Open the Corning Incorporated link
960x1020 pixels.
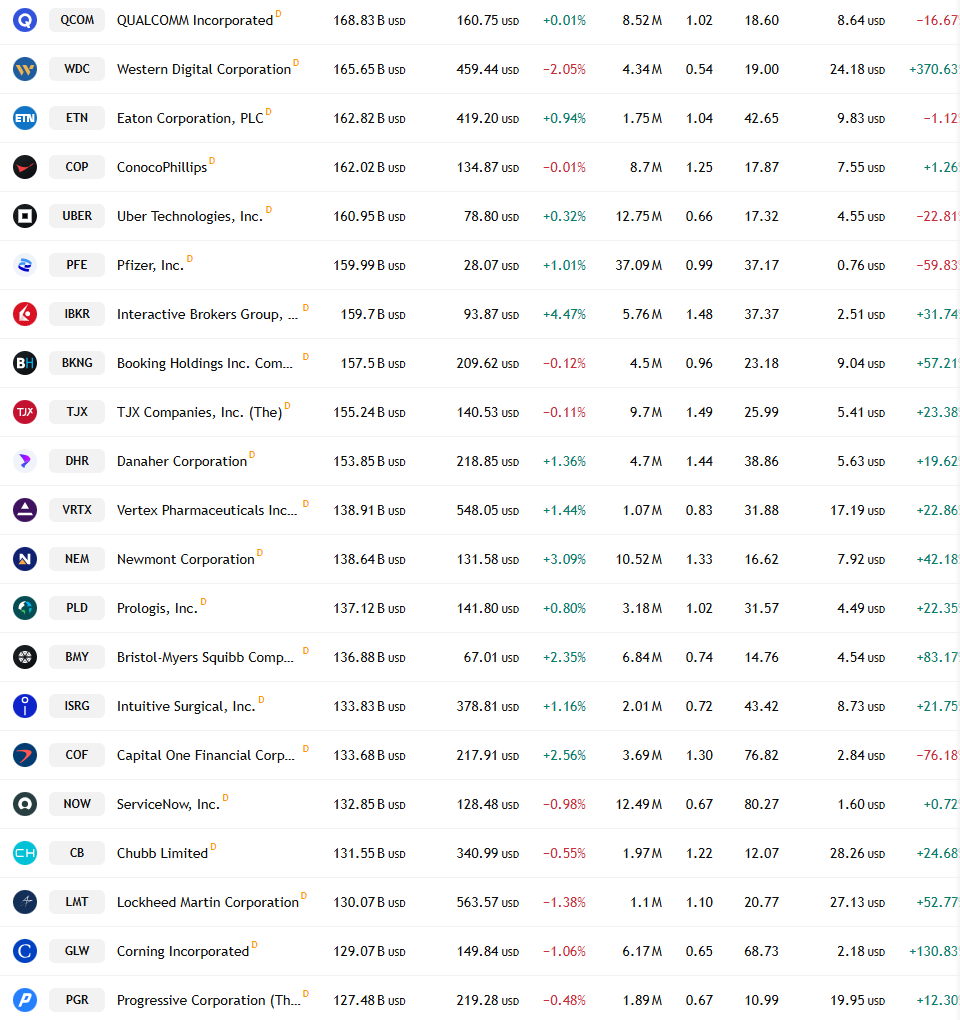pos(183,952)
